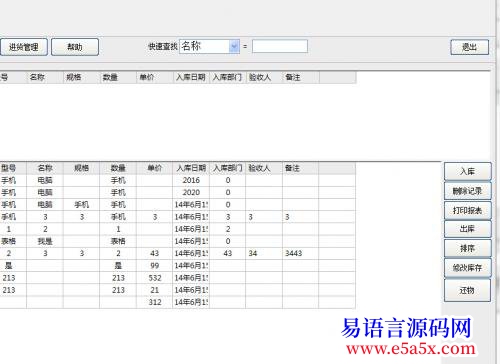Image resolution: width=500 pixels, height=364 pixels.
Task: Click lower table 备注 column header
Action: 300,168
